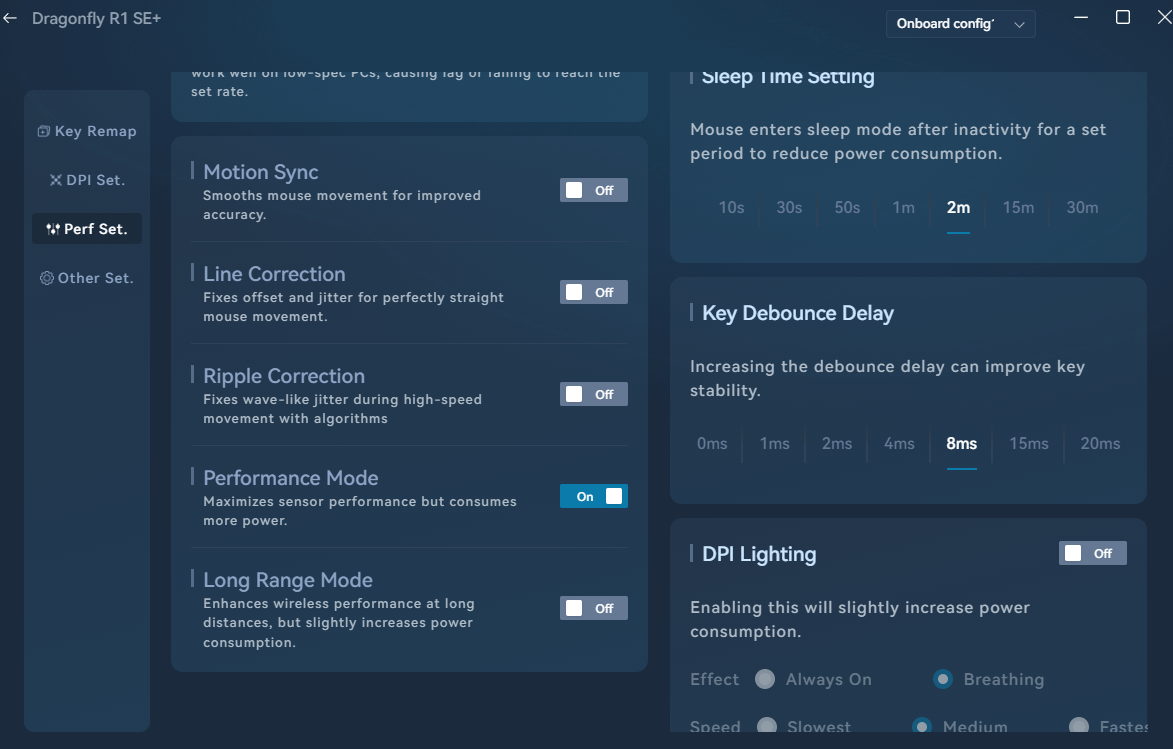Turn on Line Correction

click(593, 292)
